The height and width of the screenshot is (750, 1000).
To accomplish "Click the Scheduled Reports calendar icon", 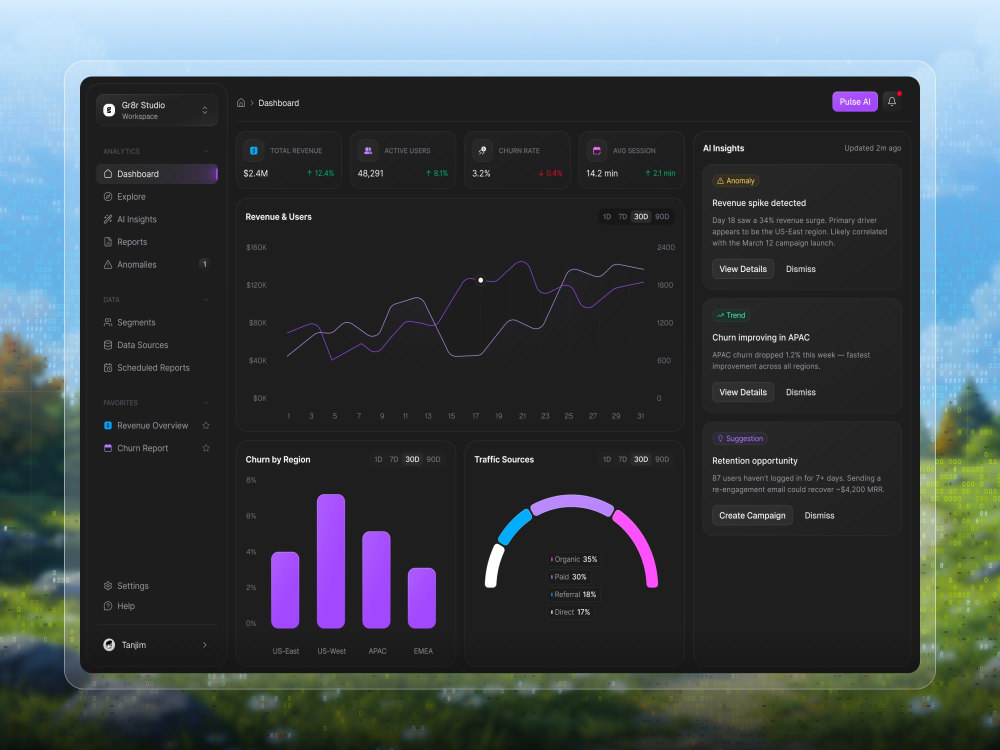I will 108,367.
